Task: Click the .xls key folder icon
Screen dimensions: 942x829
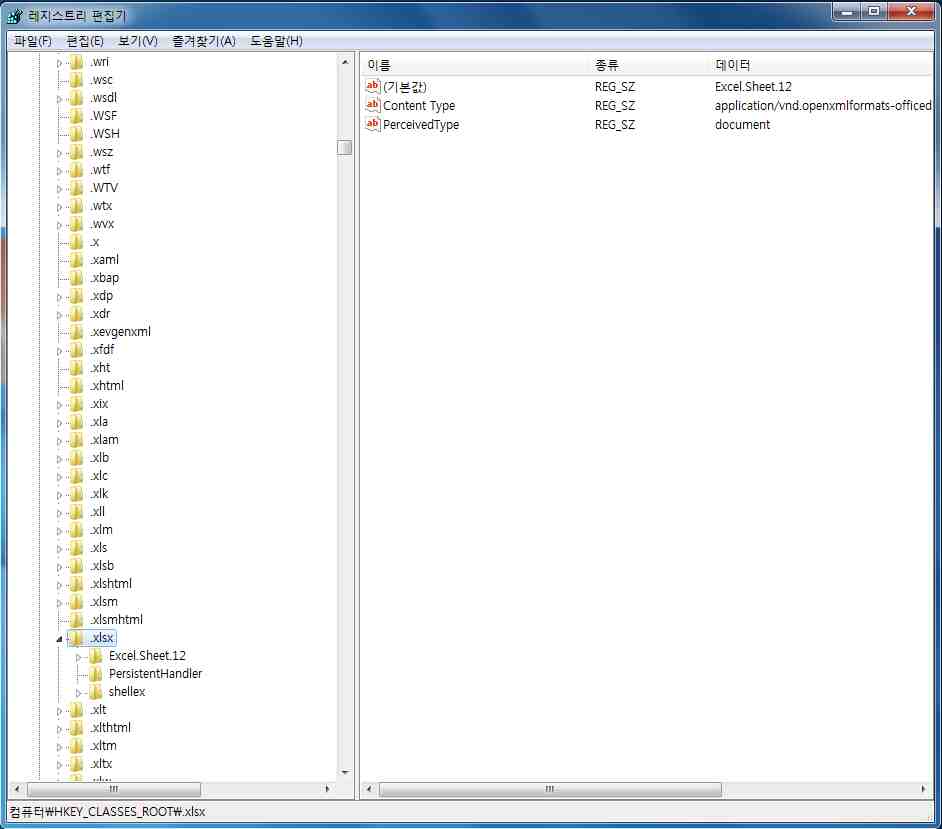Action: (76, 547)
